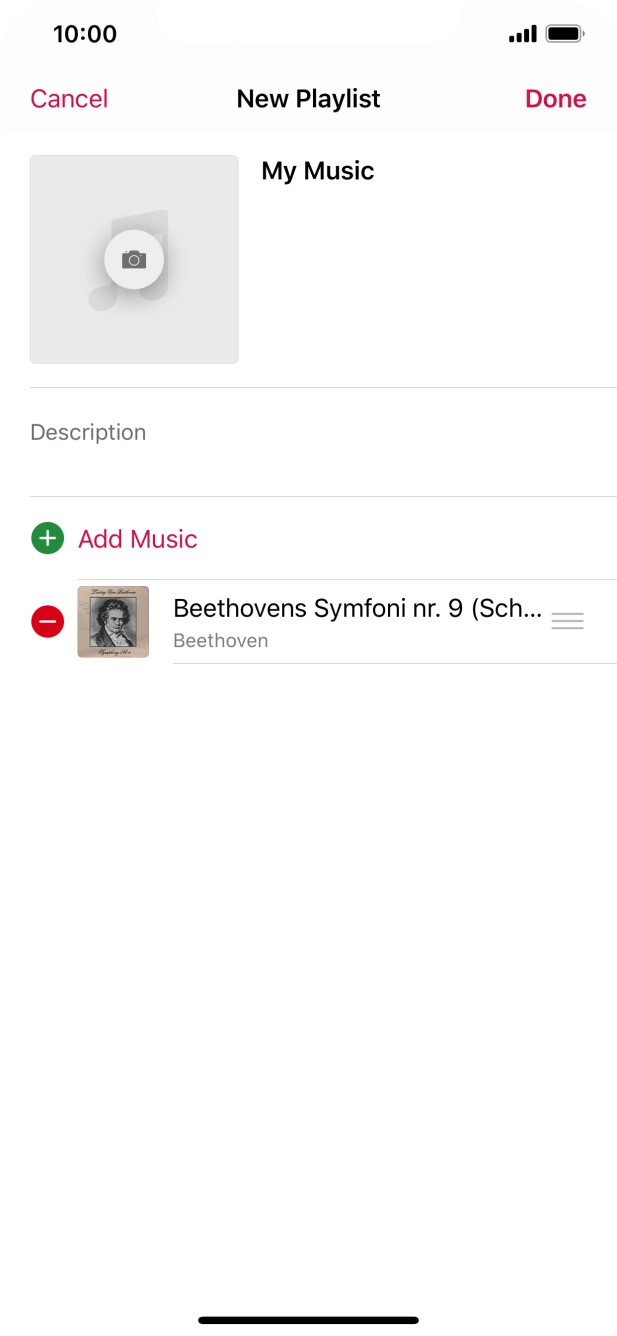Tap the cellular signal strength icon
This screenshot has width=617, height=1336.
pos(522,35)
